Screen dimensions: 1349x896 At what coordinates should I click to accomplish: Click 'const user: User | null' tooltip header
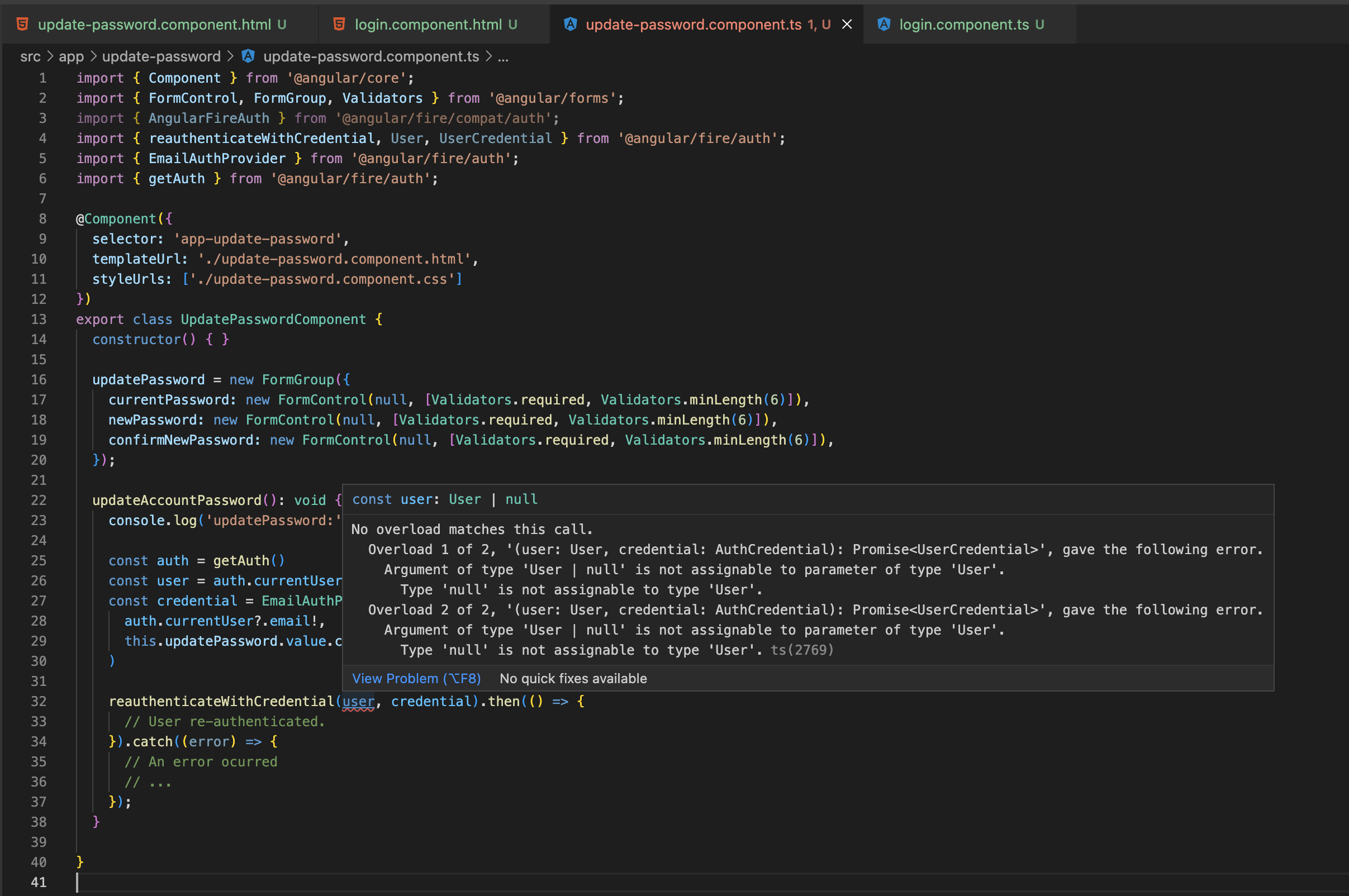tap(445, 499)
